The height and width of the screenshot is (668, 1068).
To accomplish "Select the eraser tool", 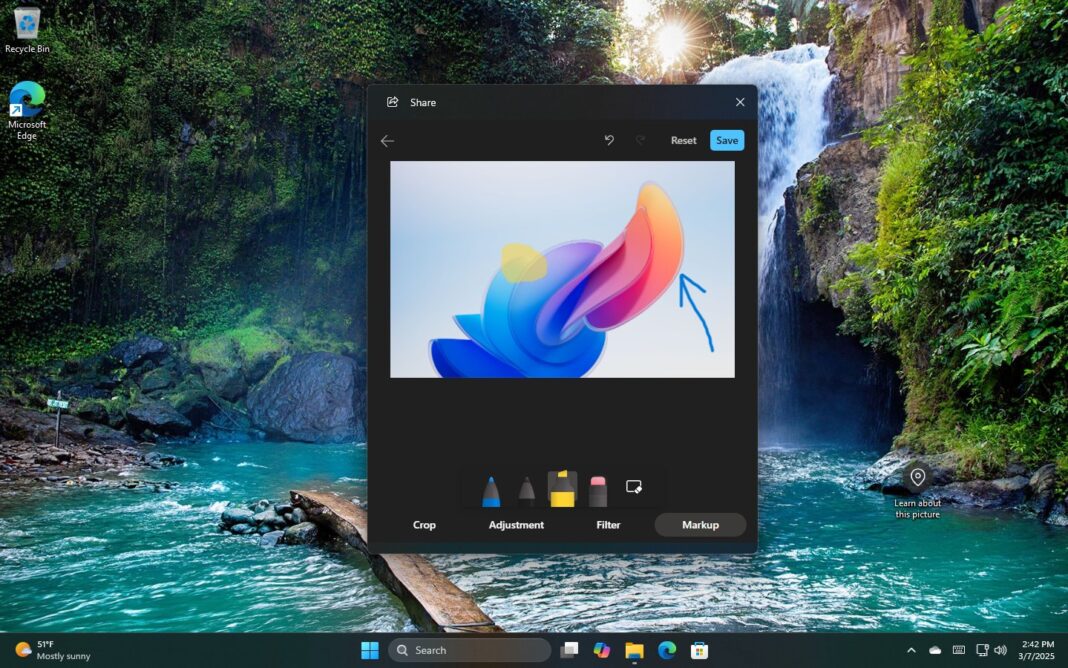I will pyautogui.click(x=599, y=488).
